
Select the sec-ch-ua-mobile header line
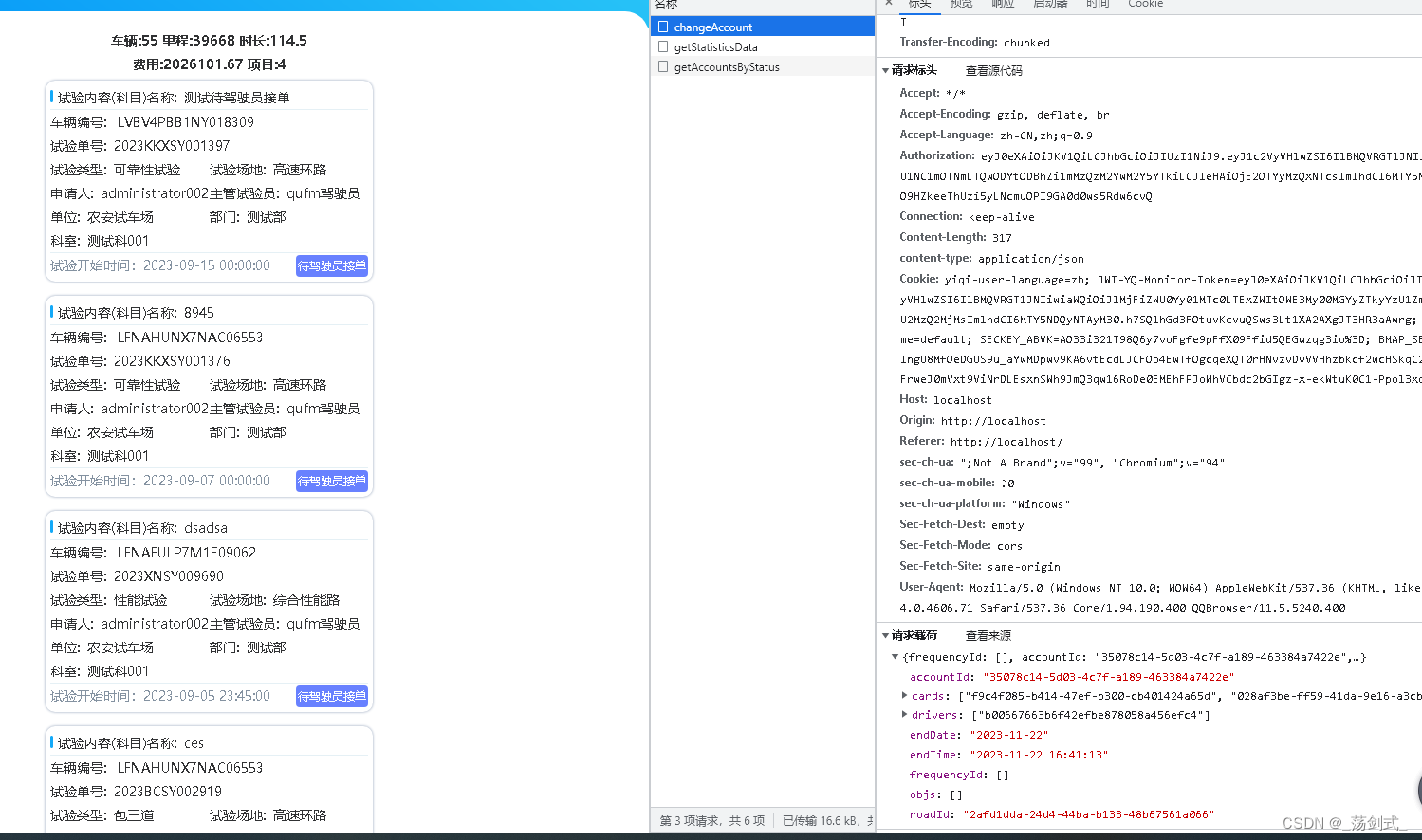pyautogui.click(x=957, y=484)
